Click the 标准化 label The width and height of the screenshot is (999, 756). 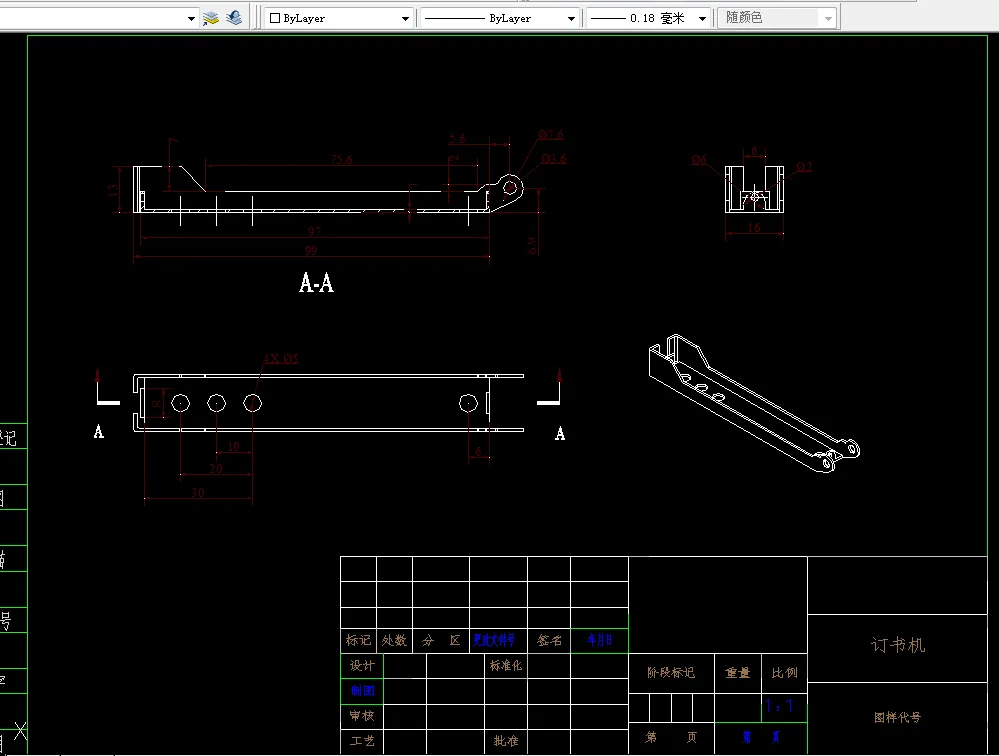click(506, 666)
